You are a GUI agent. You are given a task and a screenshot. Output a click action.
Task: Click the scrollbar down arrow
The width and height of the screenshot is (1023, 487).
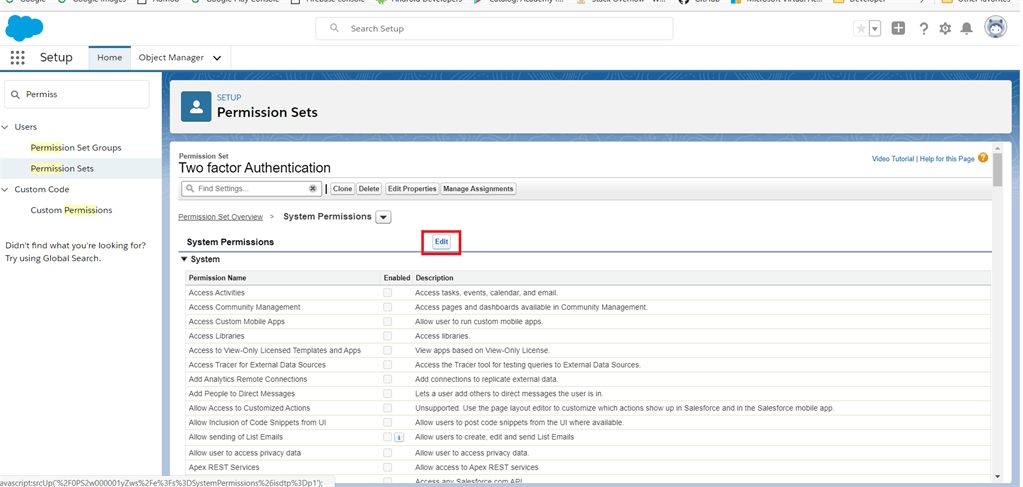tap(998, 477)
